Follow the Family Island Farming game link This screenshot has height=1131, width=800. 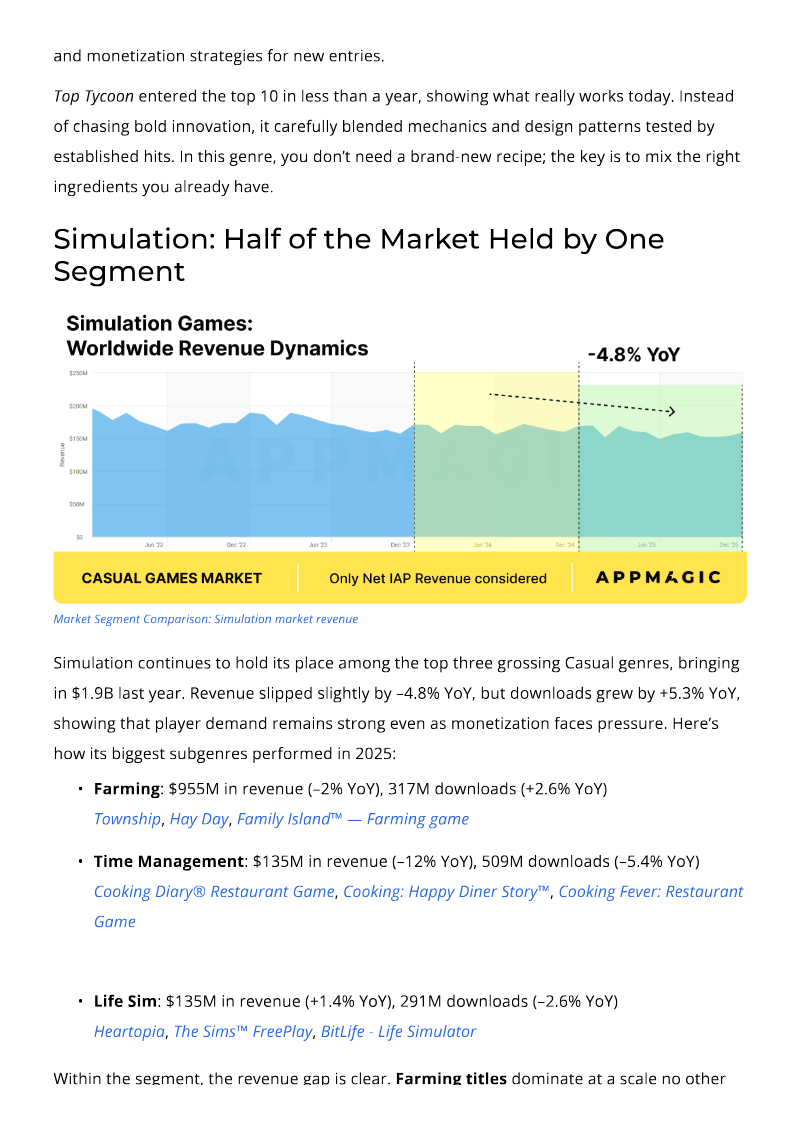coord(353,819)
